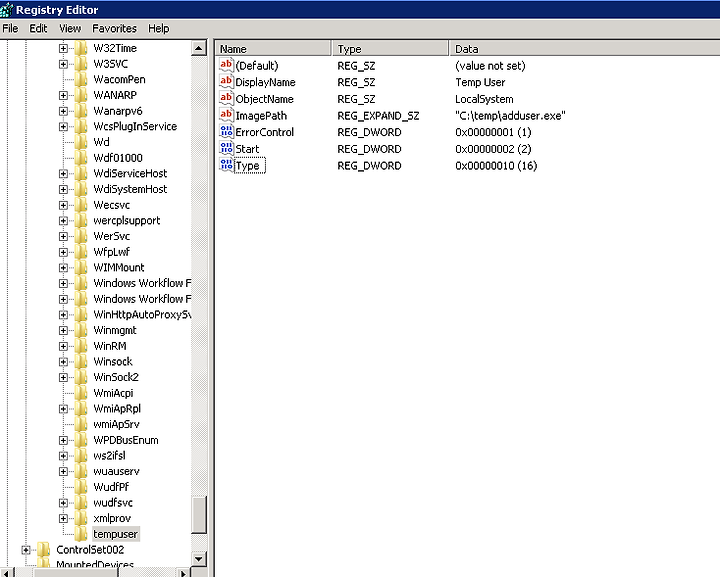
Task: Click the folder icon for WmiAcpi
Action: [x=81, y=392]
